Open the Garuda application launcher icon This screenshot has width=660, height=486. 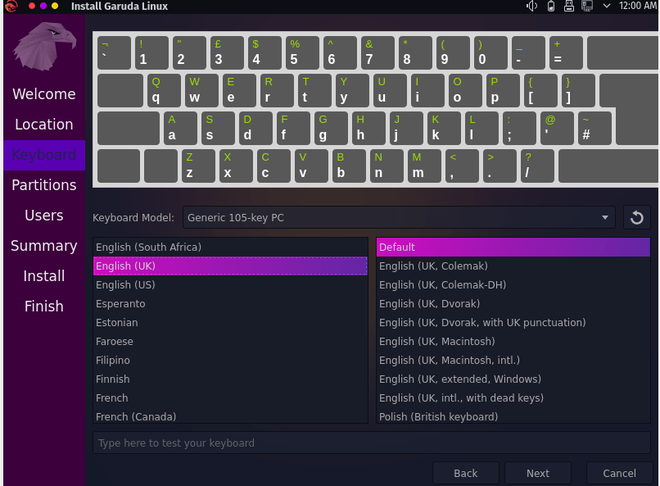(x=10, y=7)
